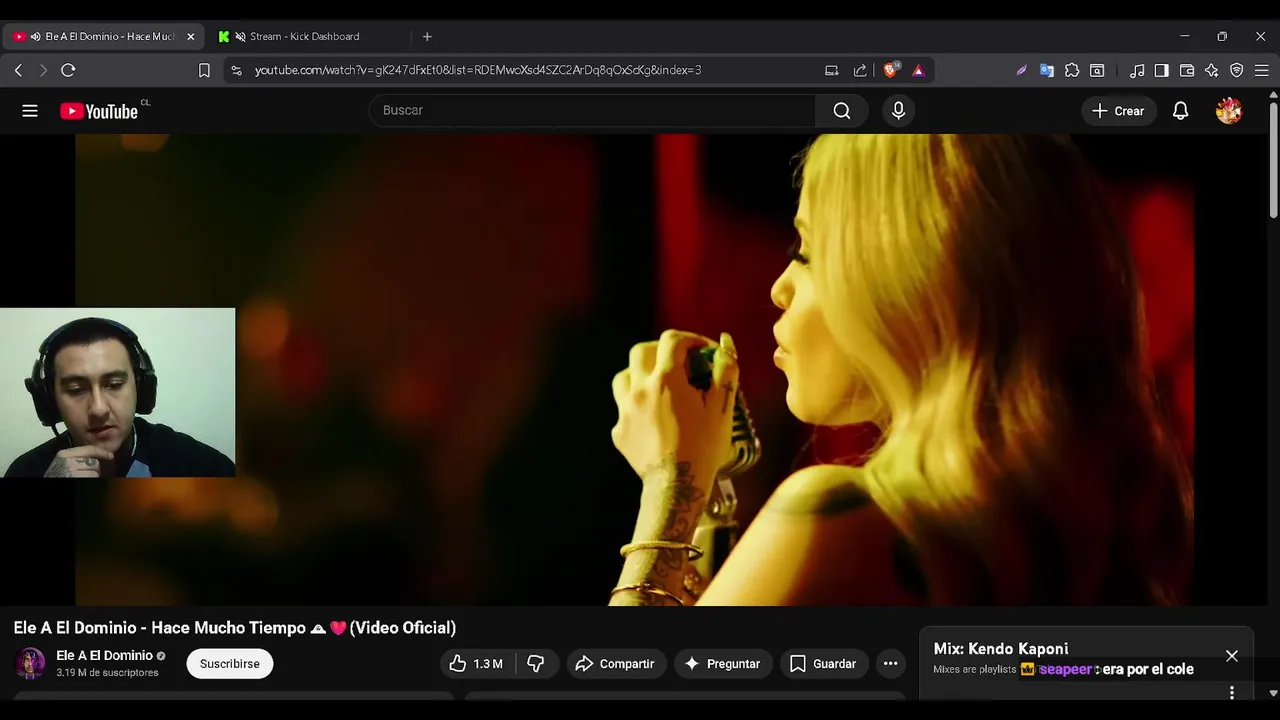The width and height of the screenshot is (1280, 720).
Task: Click the browser forward arrow
Action: [x=43, y=70]
